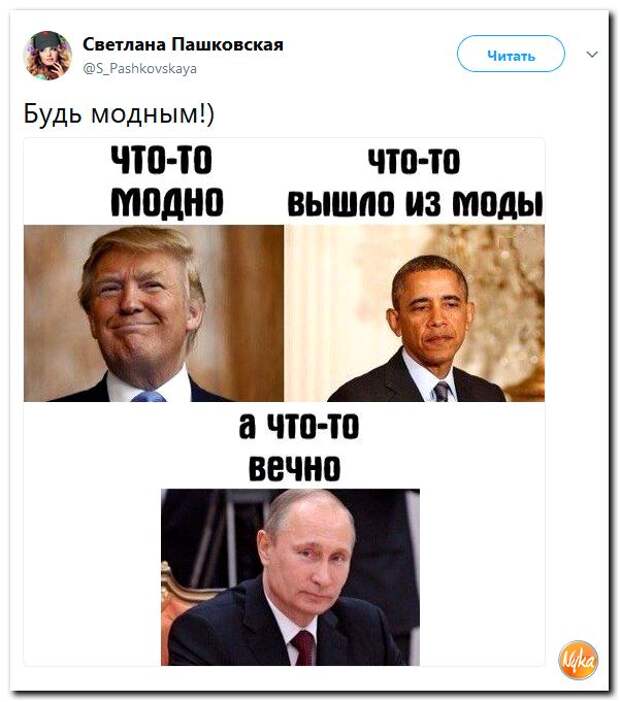Open the Светлана Пашковская display name link
Viewport: 620px width, 702px height.
click(183, 44)
